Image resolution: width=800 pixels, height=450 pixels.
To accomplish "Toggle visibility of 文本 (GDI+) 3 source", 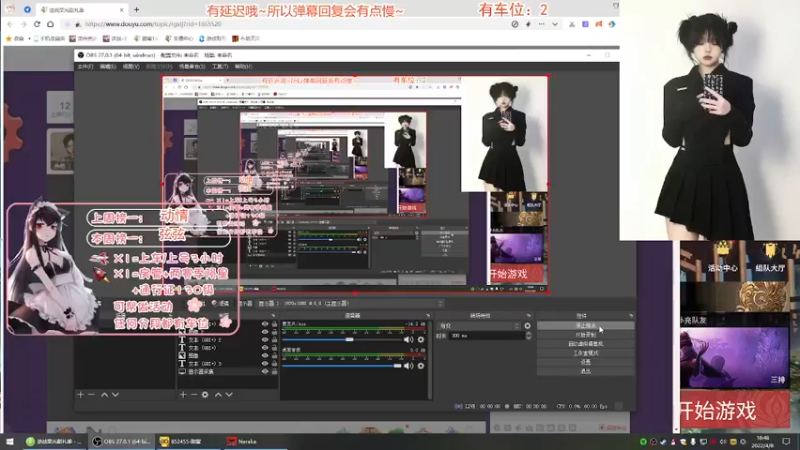I will (265, 363).
